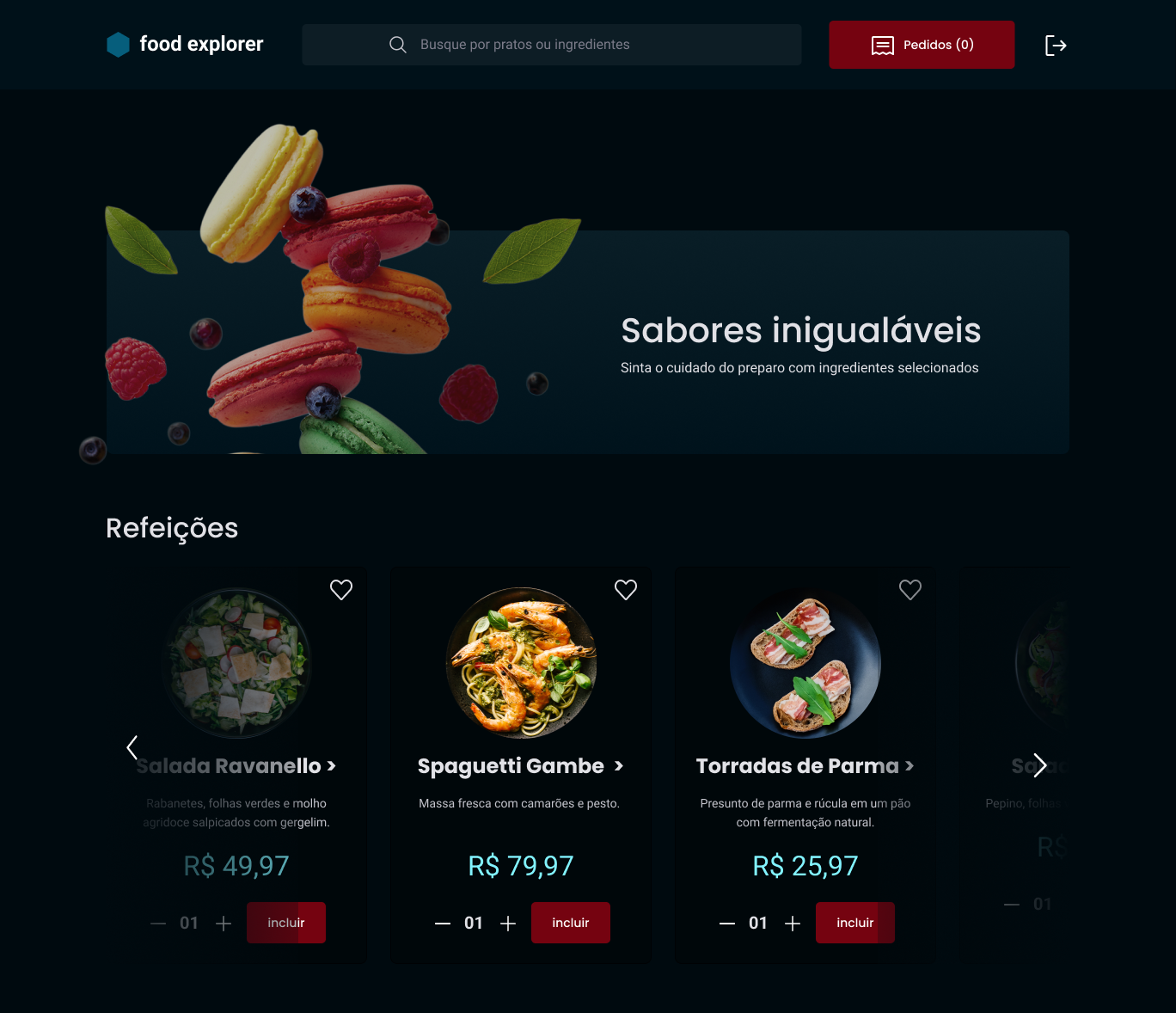Click the search magnifier icon
This screenshot has height=1013, width=1176.
pos(397,45)
